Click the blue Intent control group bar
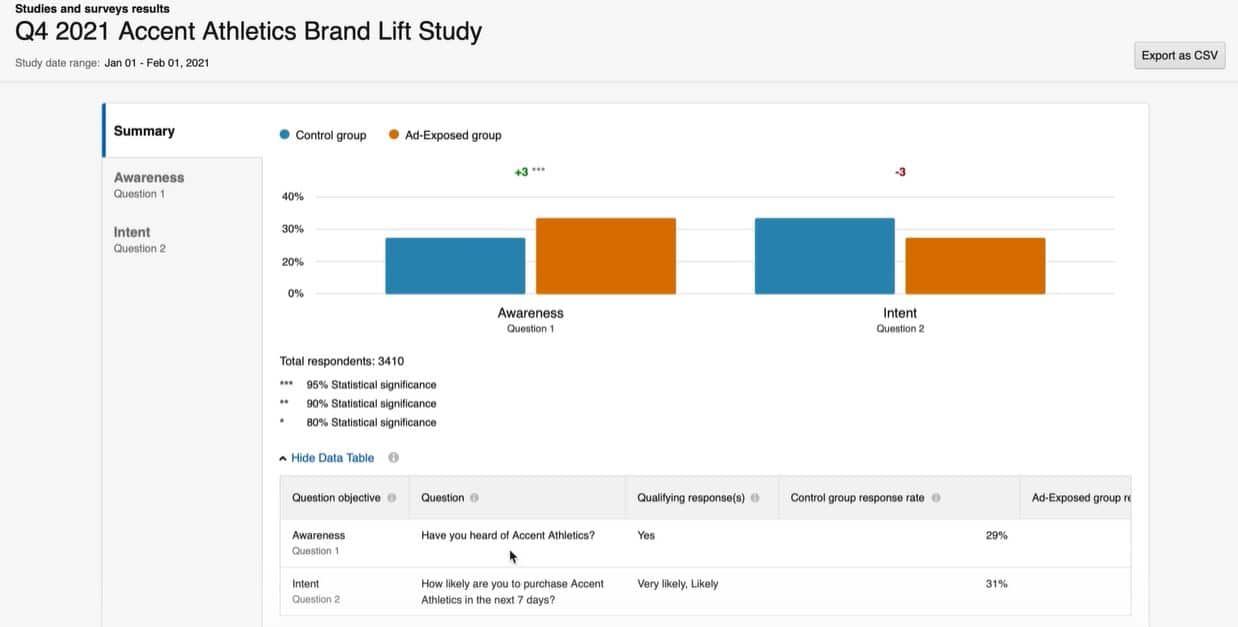The width and height of the screenshot is (1238, 627). pyautogui.click(x=825, y=256)
